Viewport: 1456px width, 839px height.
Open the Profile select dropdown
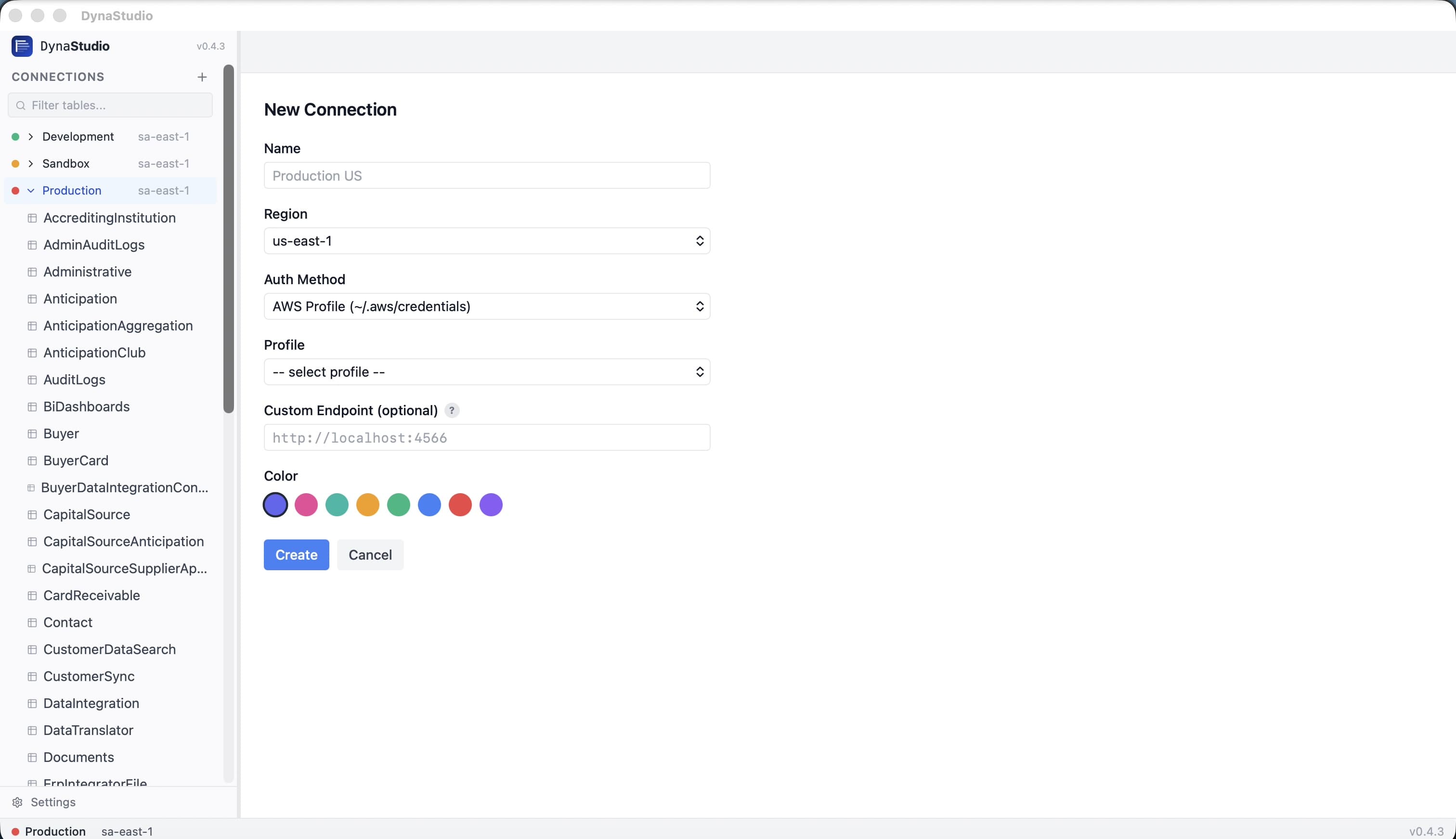[x=487, y=372]
